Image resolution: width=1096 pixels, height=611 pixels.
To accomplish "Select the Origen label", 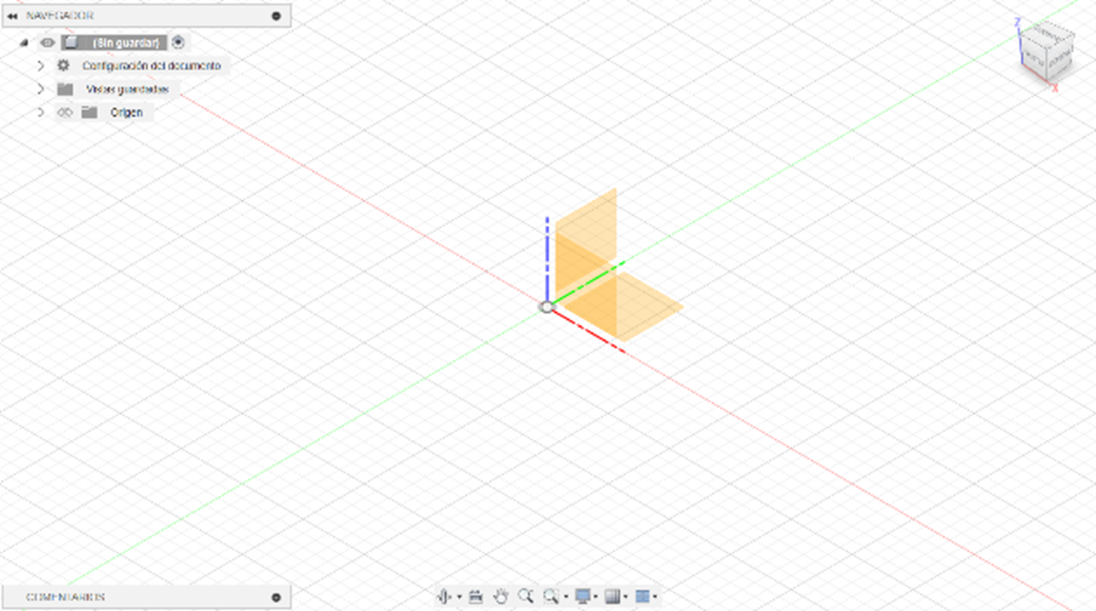I will [x=127, y=113].
